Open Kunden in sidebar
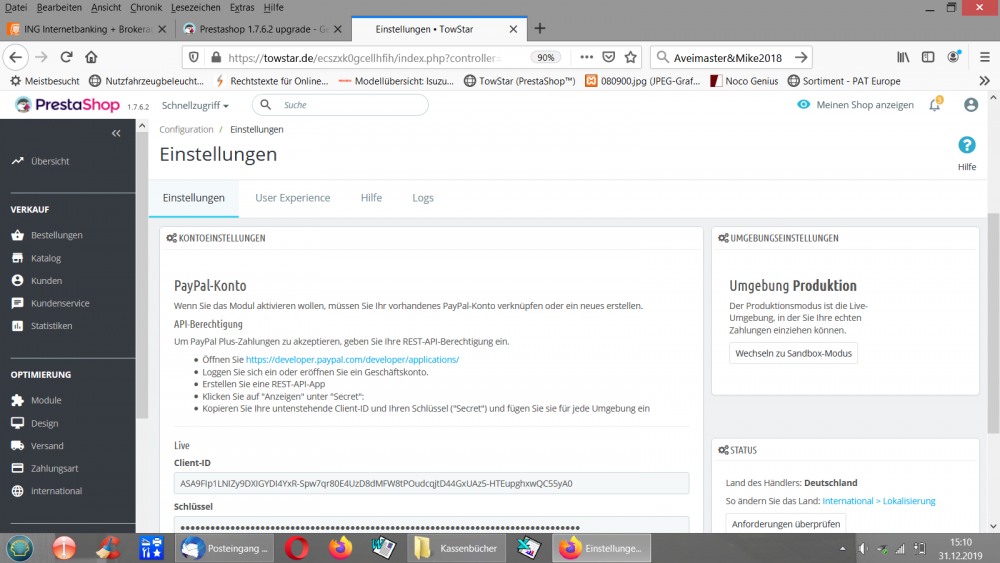The width and height of the screenshot is (1000, 563). pos(36,281)
